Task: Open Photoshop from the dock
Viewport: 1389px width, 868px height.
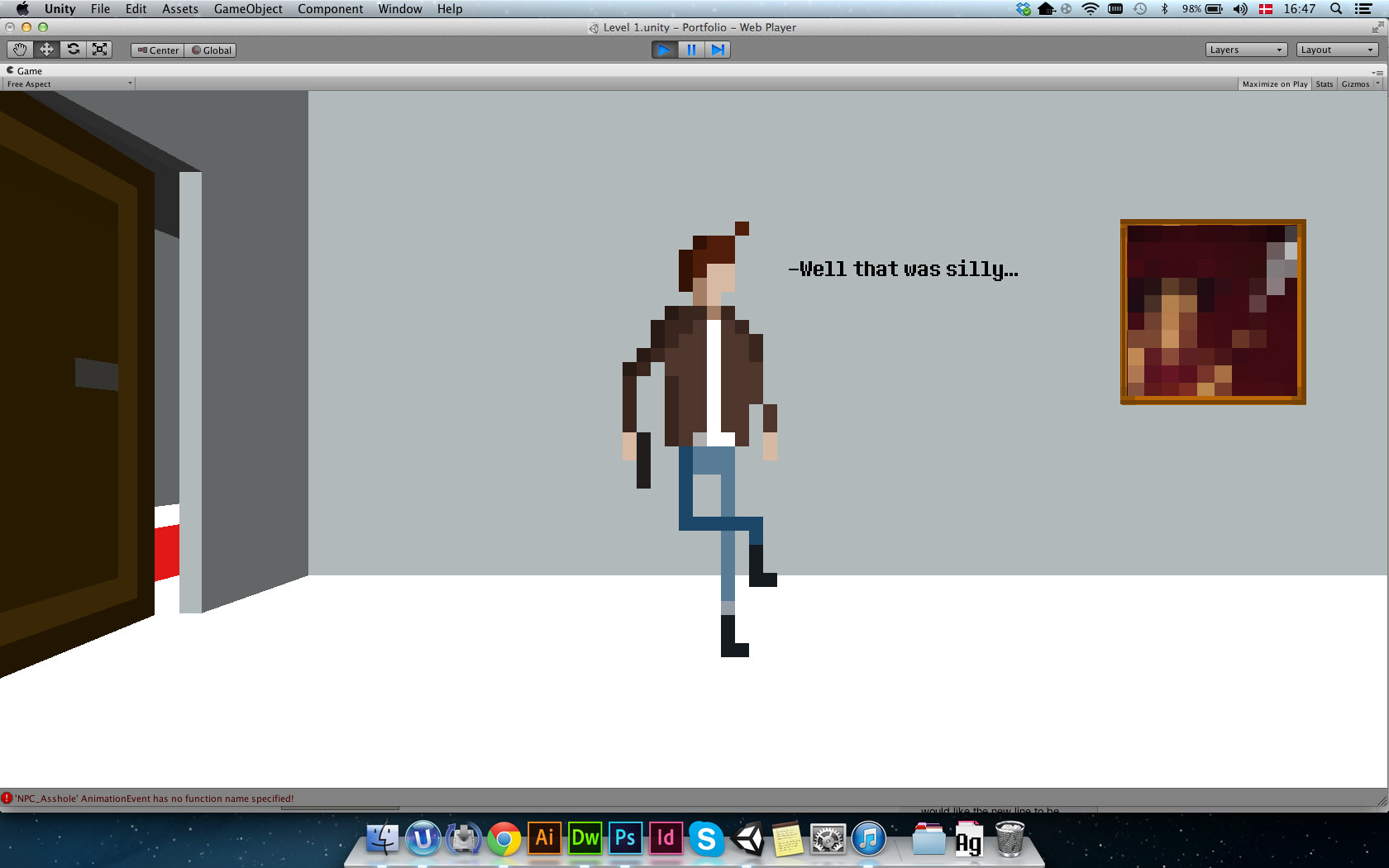Action: 625,839
